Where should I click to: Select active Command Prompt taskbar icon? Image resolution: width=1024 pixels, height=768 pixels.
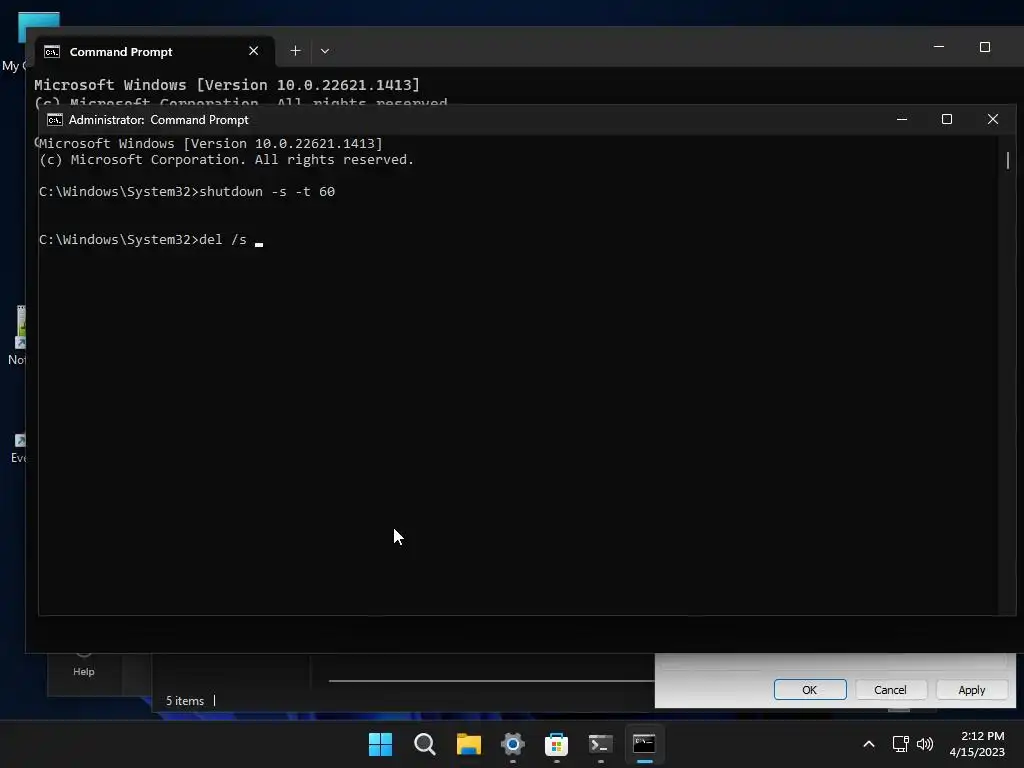pyautogui.click(x=645, y=744)
